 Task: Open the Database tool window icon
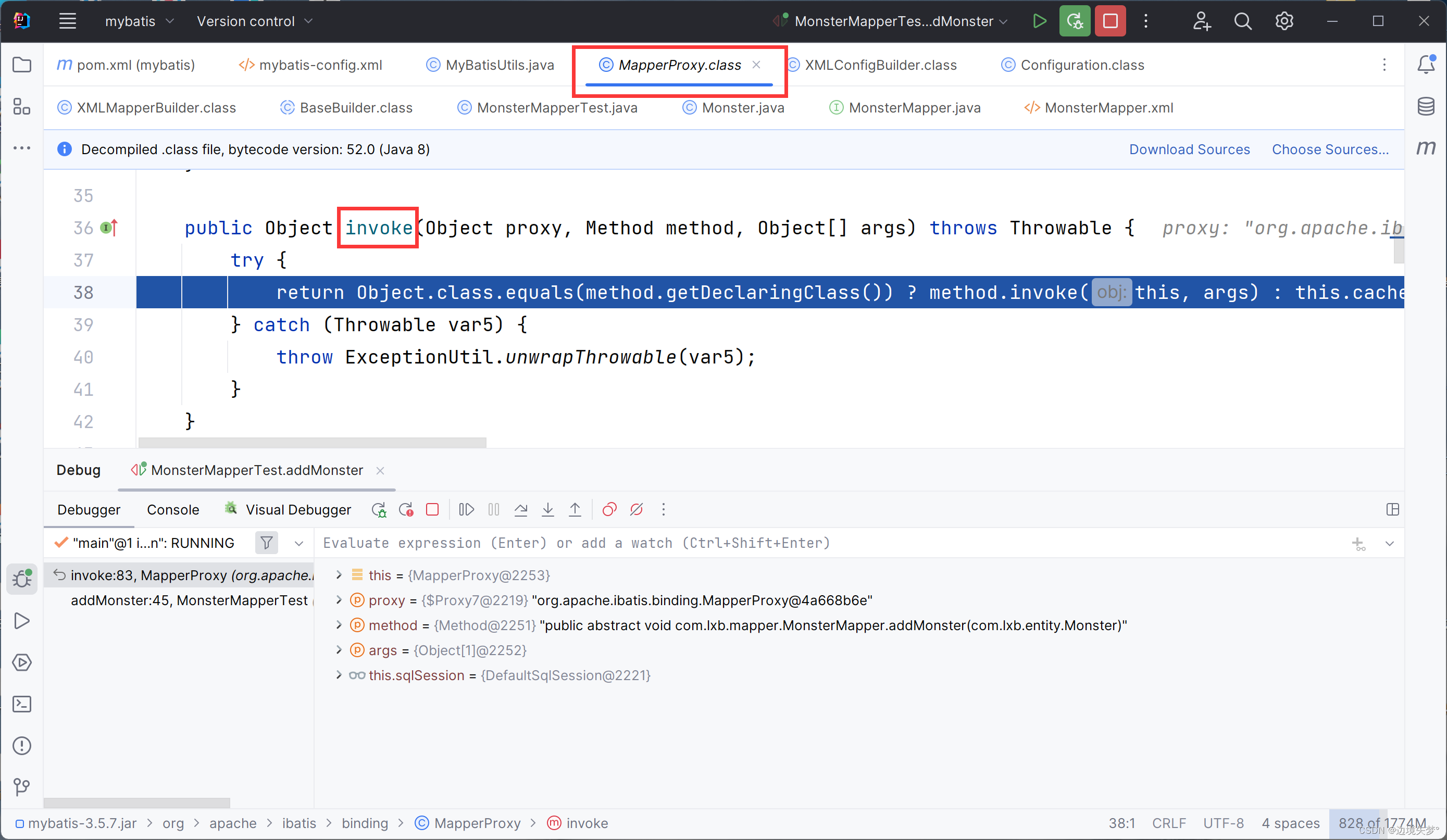click(x=1426, y=106)
